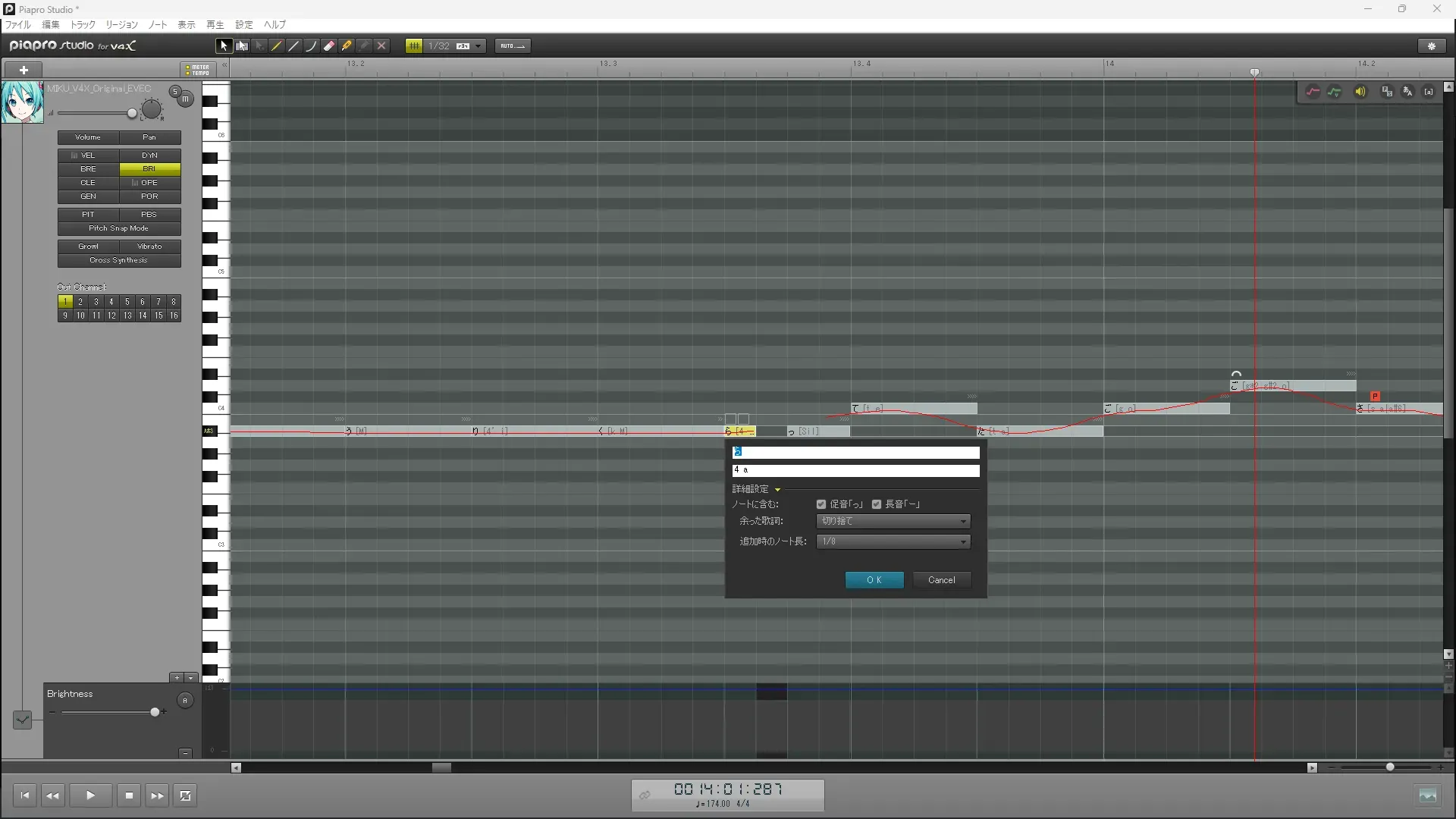Click Cancel in the lyric dialog
Image resolution: width=1456 pixels, height=819 pixels.
click(941, 580)
